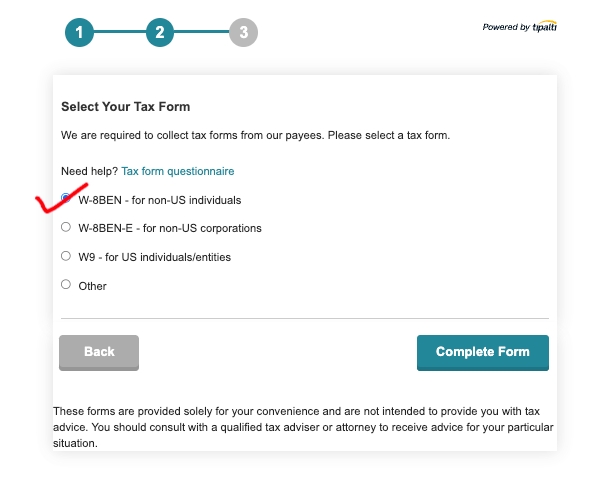Click 'W-8BEN - for non-US individuals' label
The height and width of the screenshot is (480, 603).
tap(160, 200)
